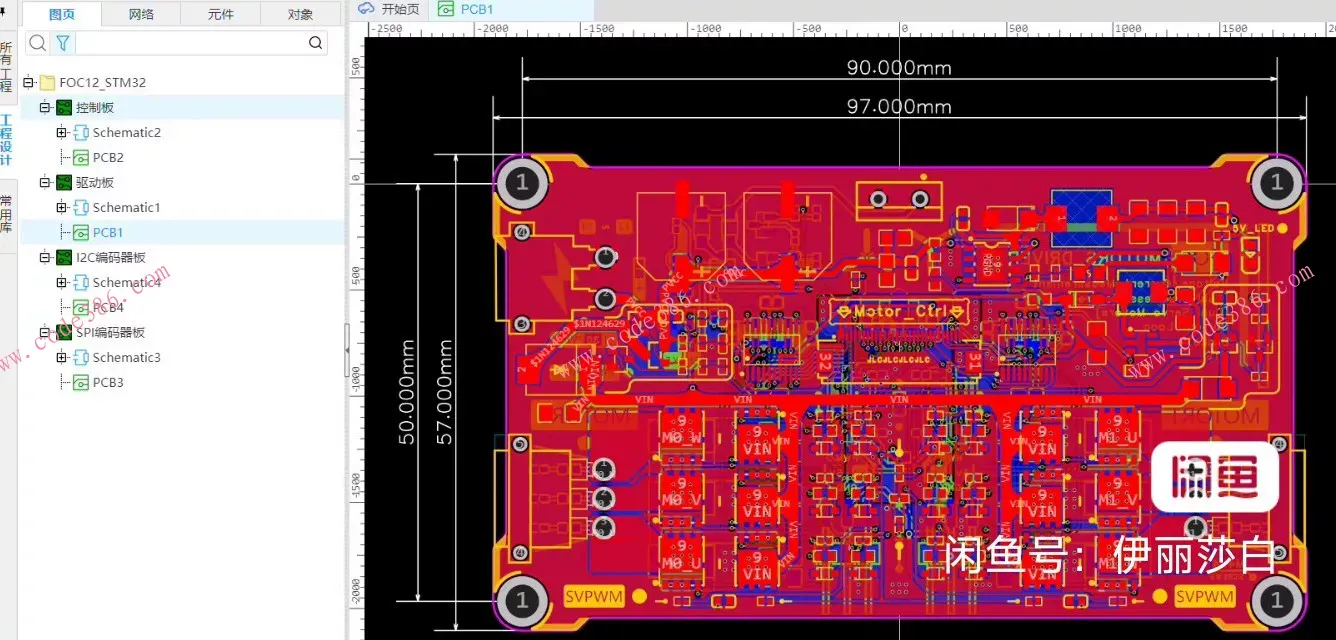Click the search icon inside the search box

point(316,43)
